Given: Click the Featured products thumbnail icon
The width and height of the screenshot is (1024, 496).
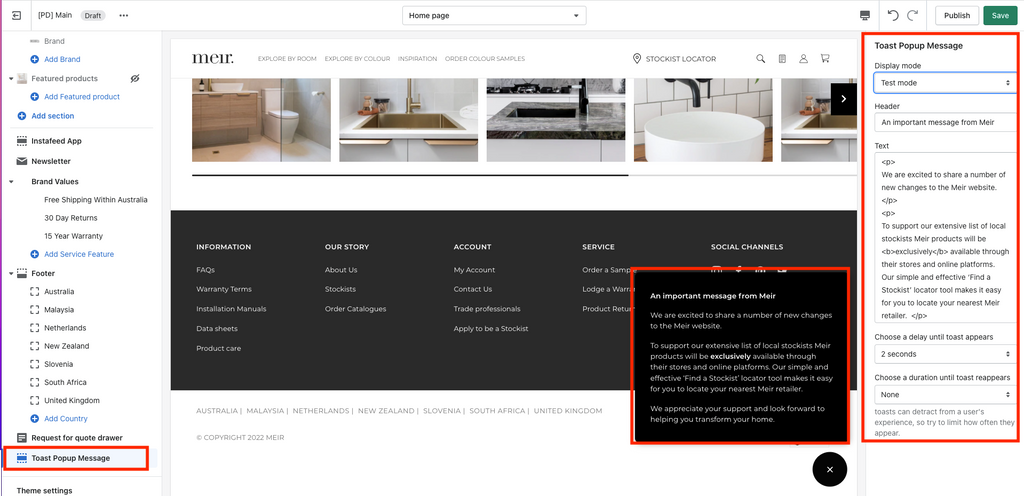Looking at the screenshot, I should coord(22,78).
